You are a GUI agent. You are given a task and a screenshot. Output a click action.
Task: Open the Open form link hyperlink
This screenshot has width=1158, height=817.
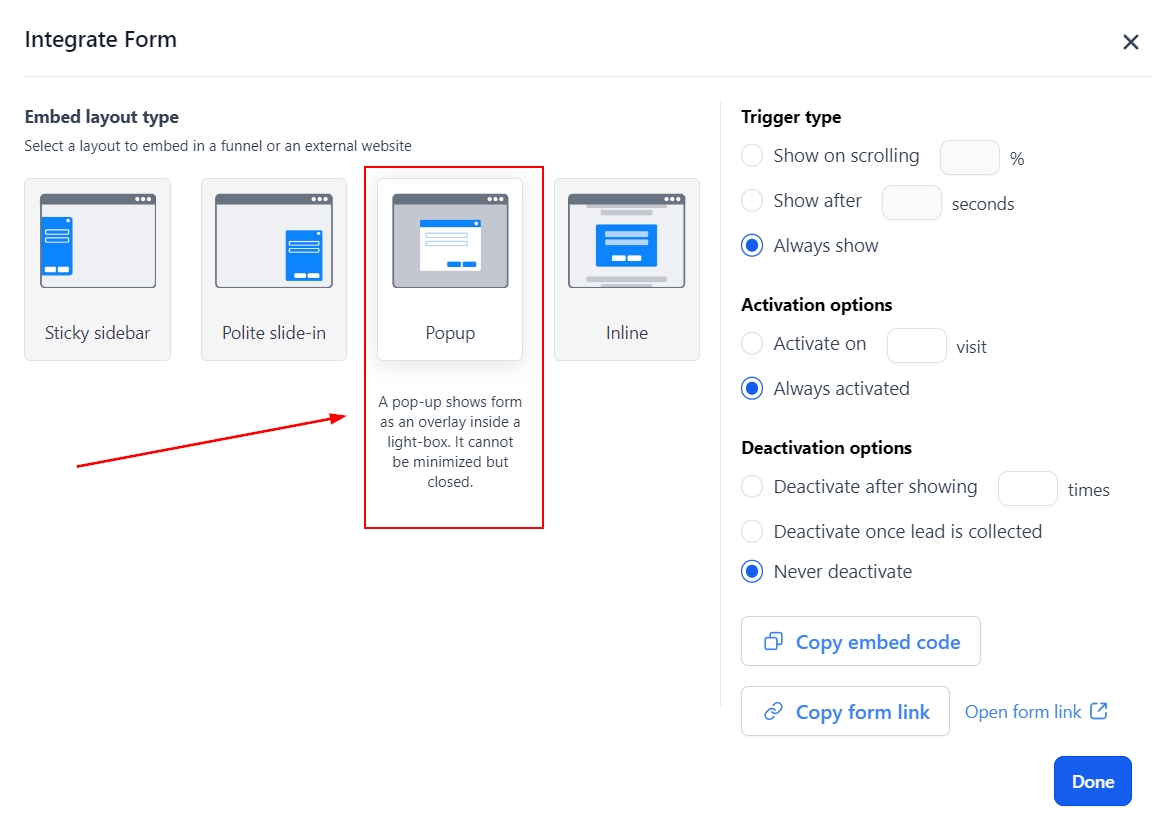pos(1023,712)
